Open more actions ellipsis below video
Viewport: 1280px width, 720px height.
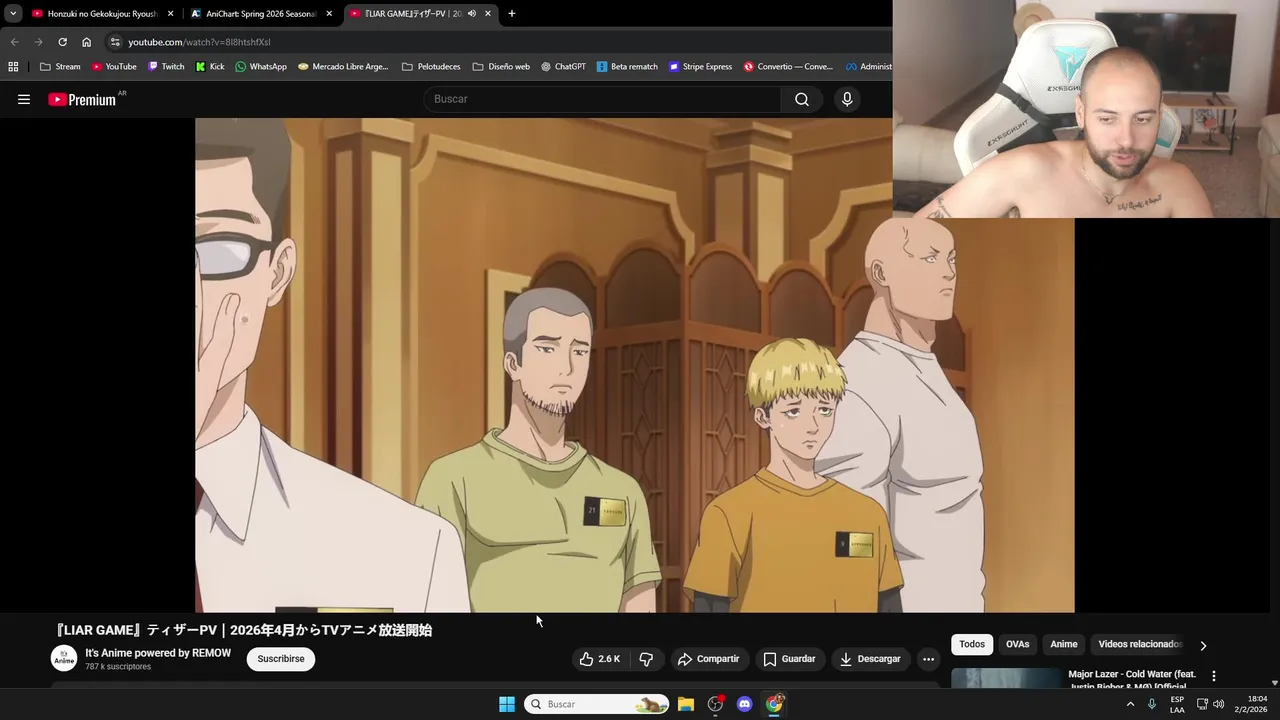(x=928, y=659)
